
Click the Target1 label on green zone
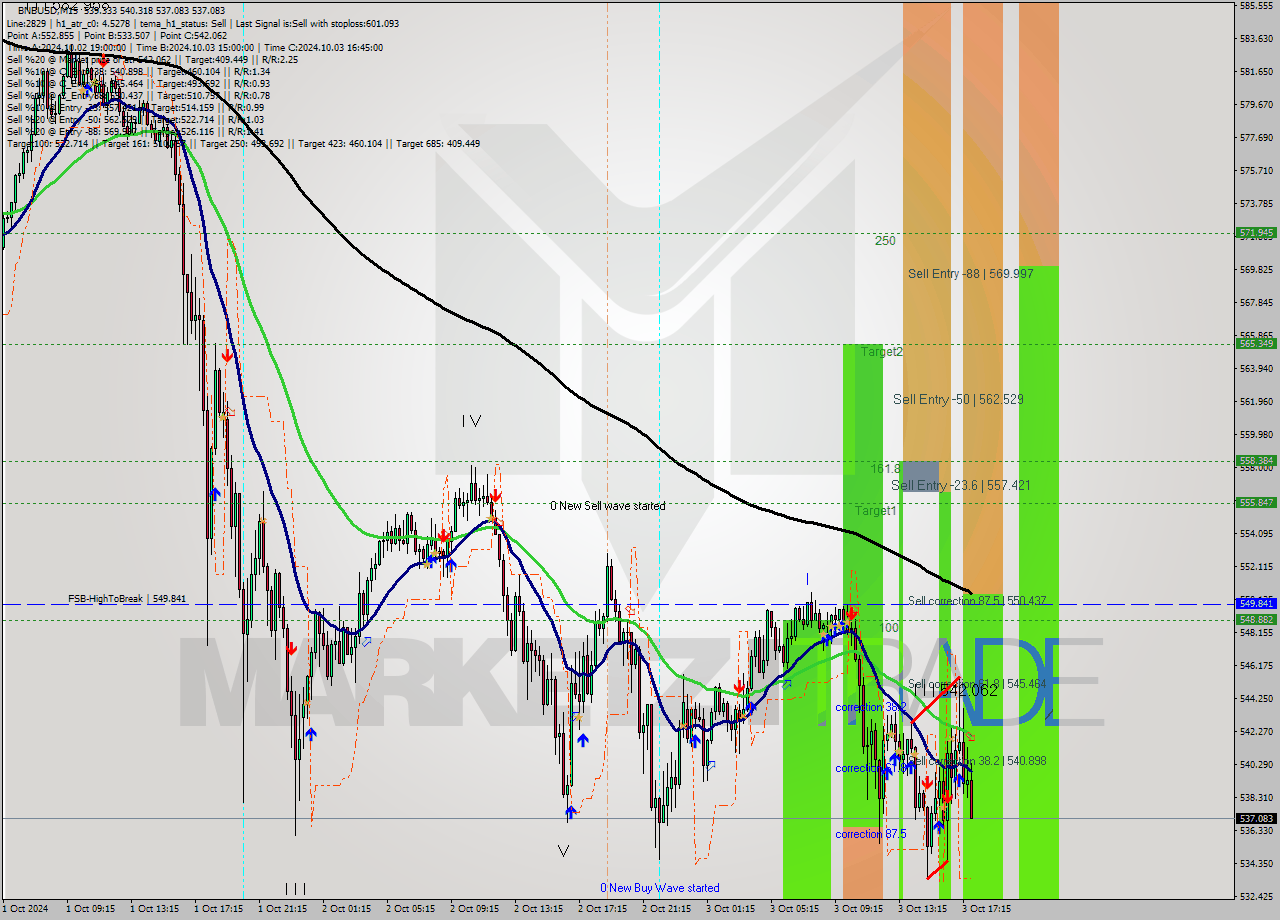[x=875, y=510]
